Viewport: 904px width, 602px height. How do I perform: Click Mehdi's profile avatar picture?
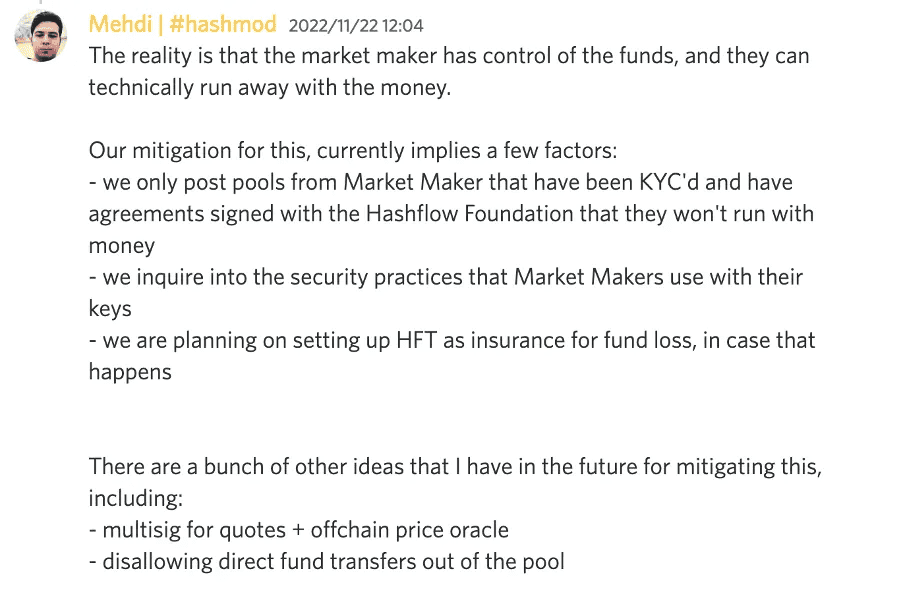click(40, 39)
